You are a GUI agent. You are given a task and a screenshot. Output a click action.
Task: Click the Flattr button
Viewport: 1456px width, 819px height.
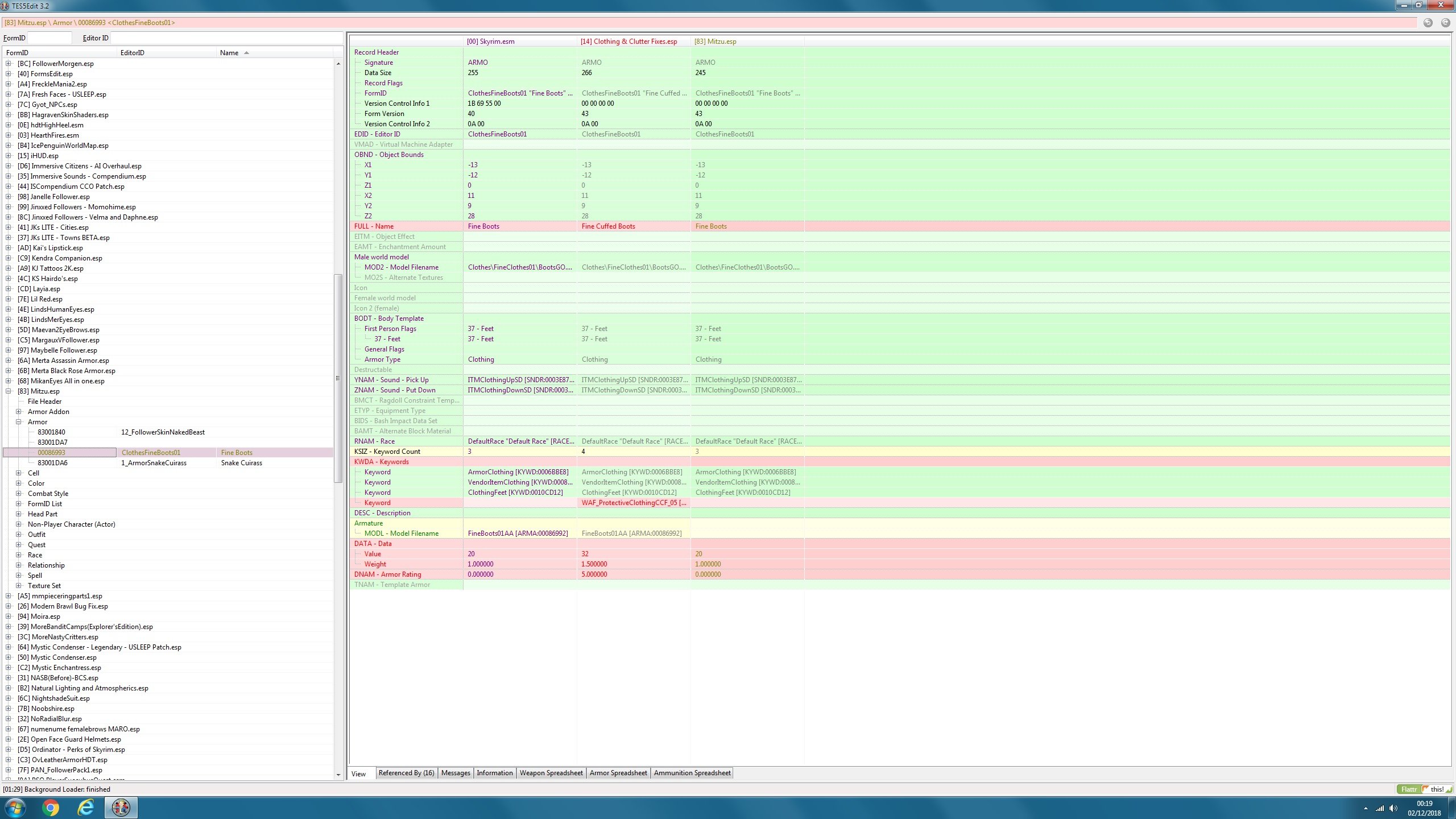(x=1408, y=789)
